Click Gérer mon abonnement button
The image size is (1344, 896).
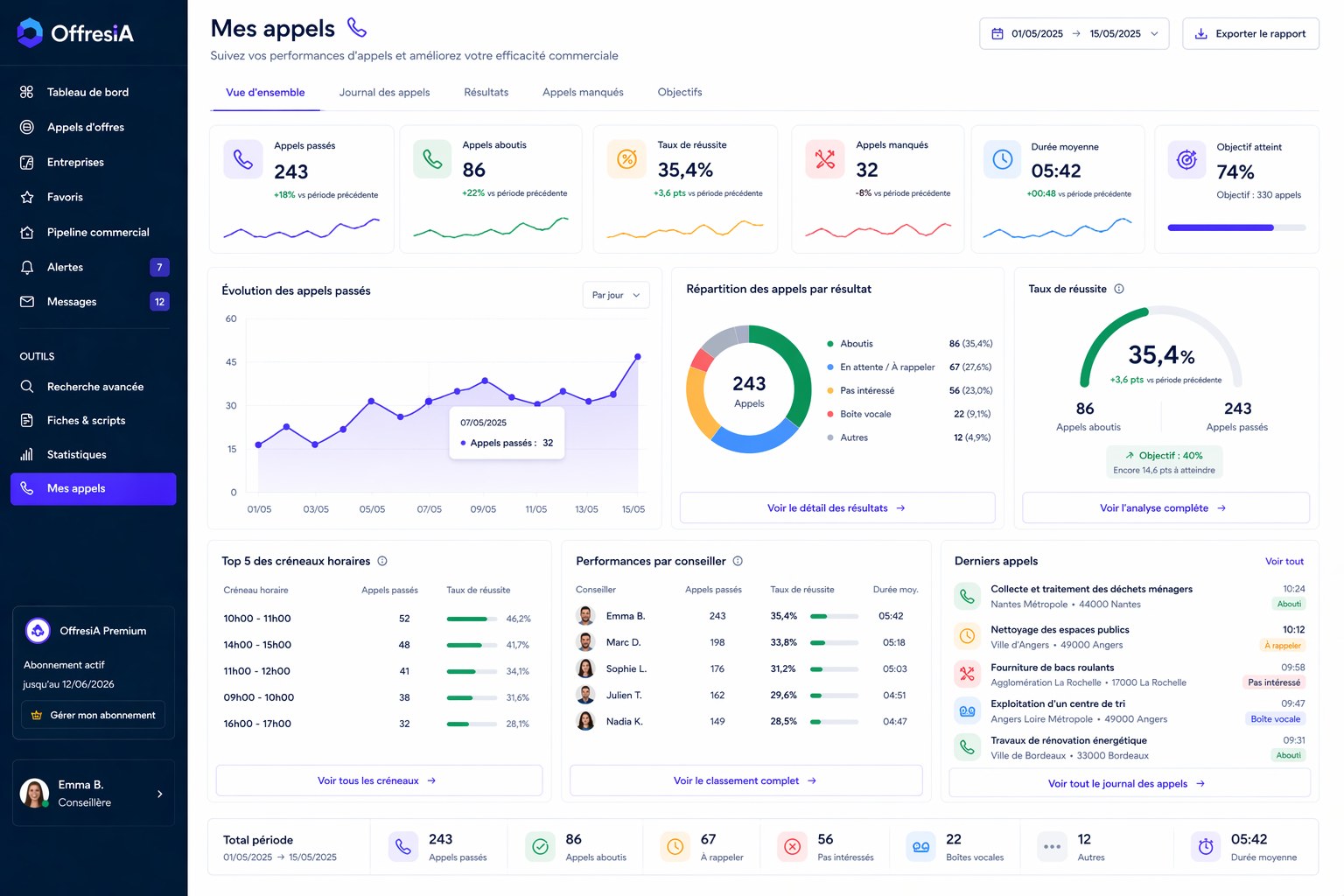pos(93,715)
